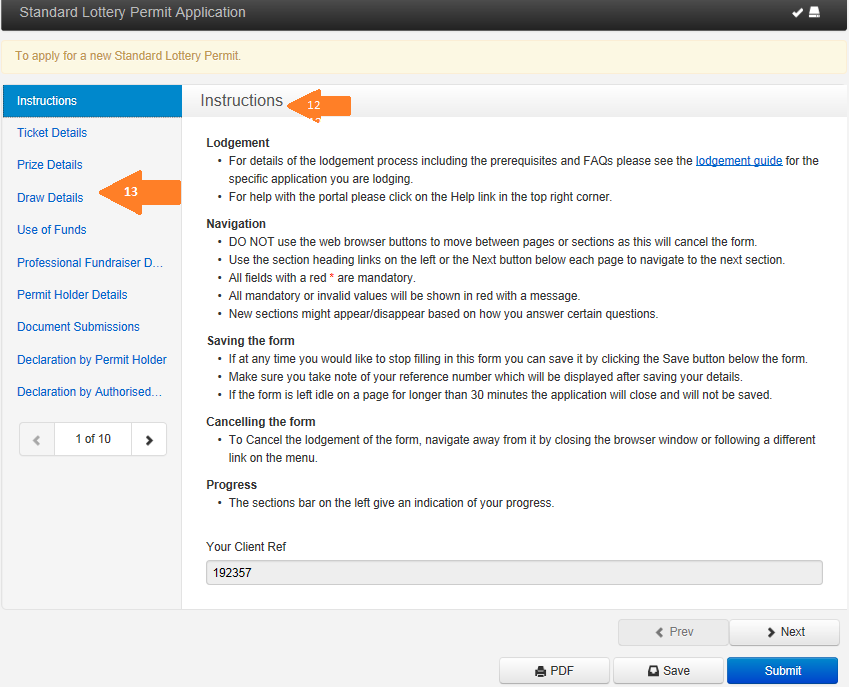
Task: Click the checkmark icon in the header
Action: click(x=797, y=12)
